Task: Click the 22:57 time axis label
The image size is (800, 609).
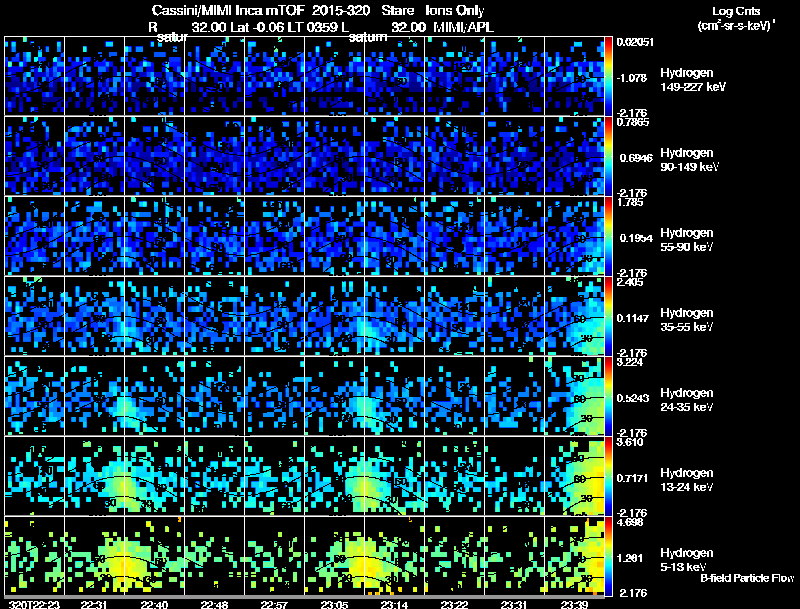Action: click(274, 605)
